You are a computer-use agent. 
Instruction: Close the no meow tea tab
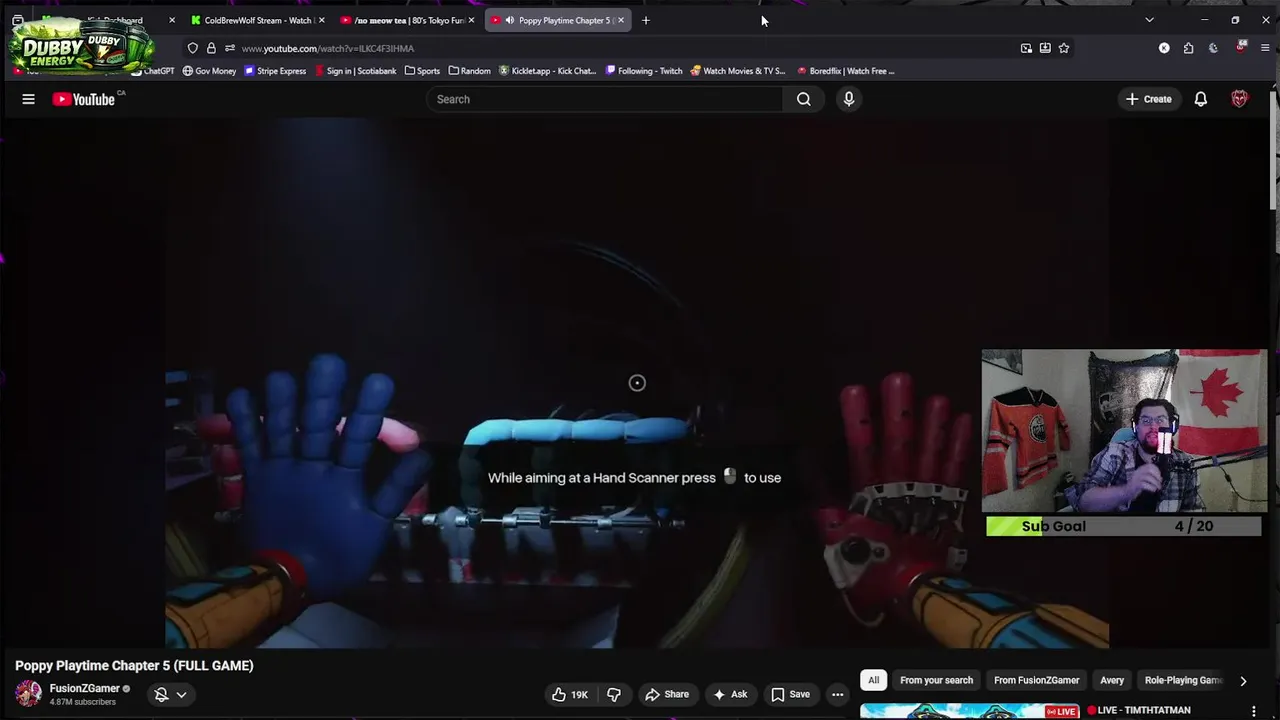pyautogui.click(x=471, y=20)
